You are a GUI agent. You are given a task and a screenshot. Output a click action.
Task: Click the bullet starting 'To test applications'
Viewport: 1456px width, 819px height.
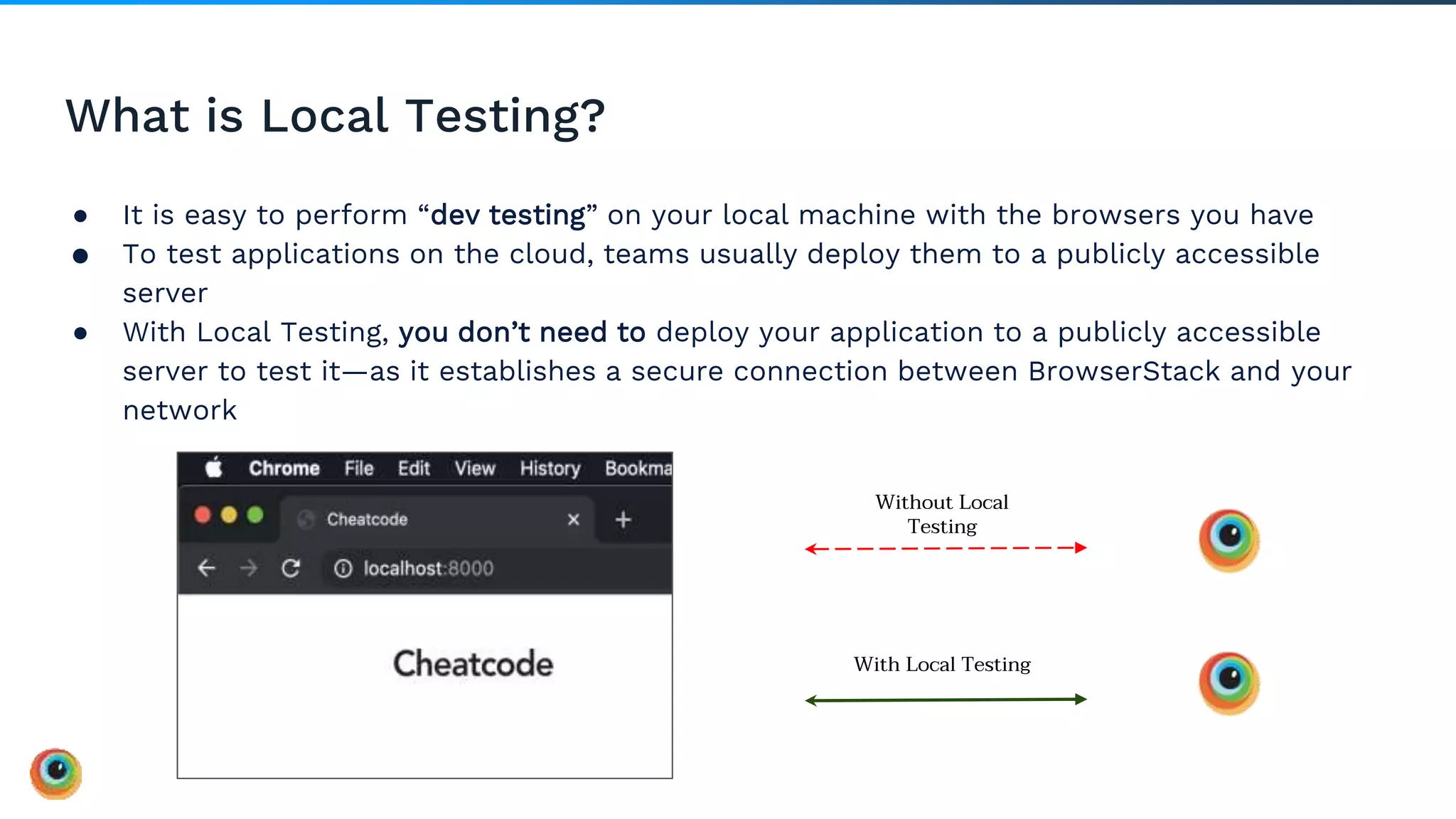pos(721,273)
